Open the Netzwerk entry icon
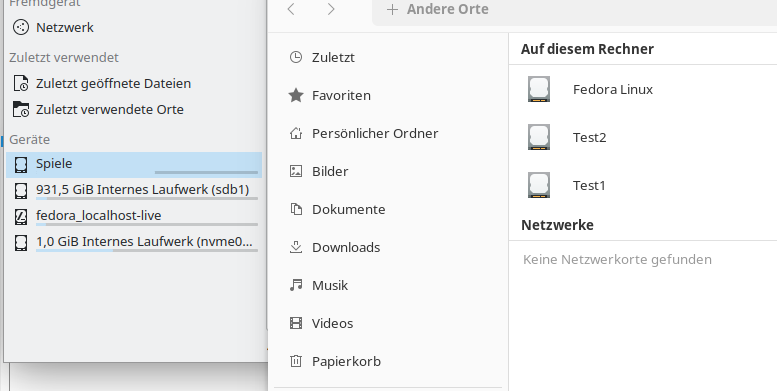 (x=21, y=27)
